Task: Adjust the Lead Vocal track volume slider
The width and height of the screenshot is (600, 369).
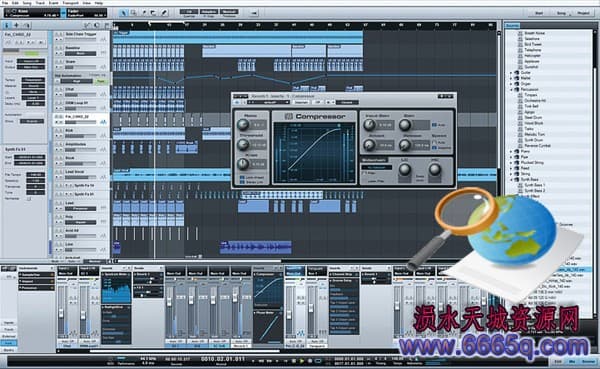Action: tap(81, 176)
